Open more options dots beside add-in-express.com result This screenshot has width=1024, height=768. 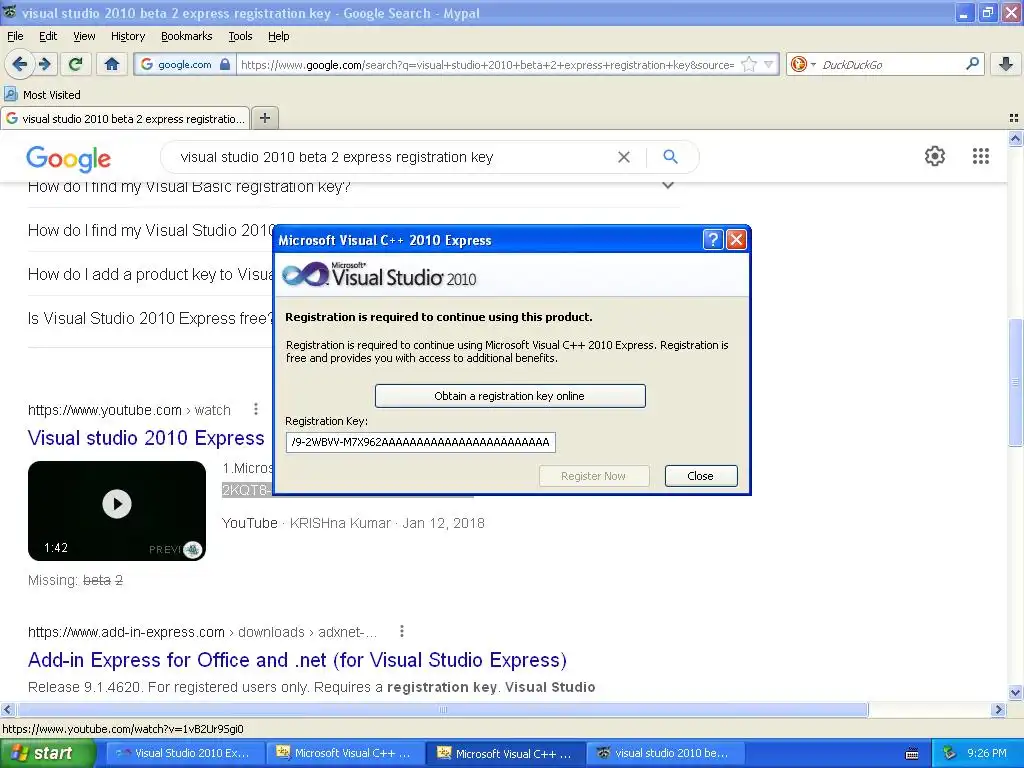point(402,632)
